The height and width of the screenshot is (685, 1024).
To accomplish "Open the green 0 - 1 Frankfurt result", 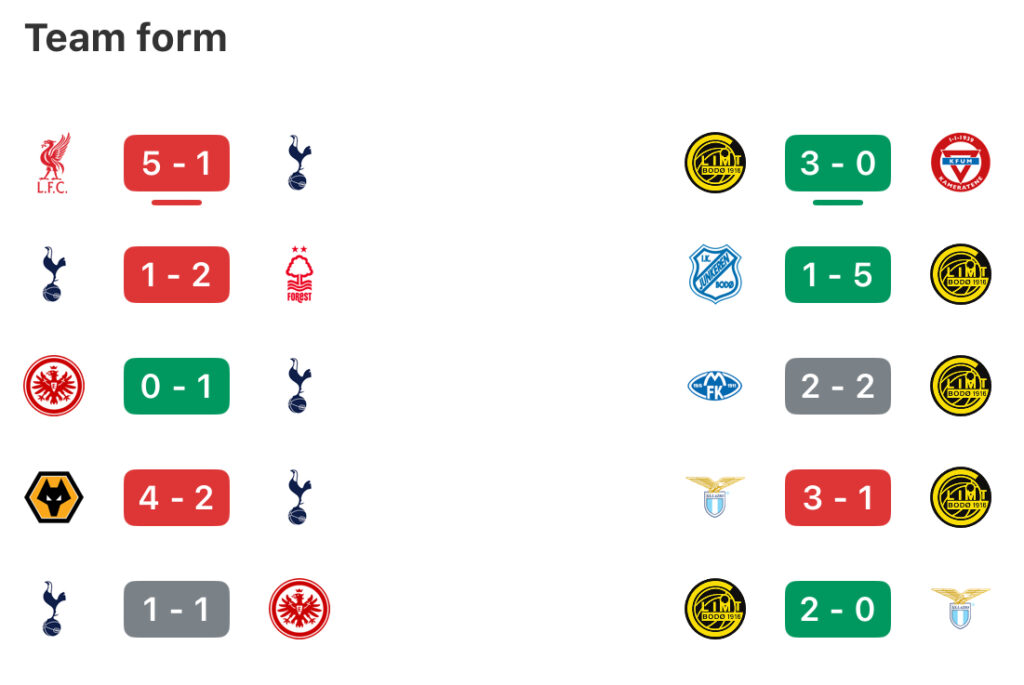I will click(176, 386).
